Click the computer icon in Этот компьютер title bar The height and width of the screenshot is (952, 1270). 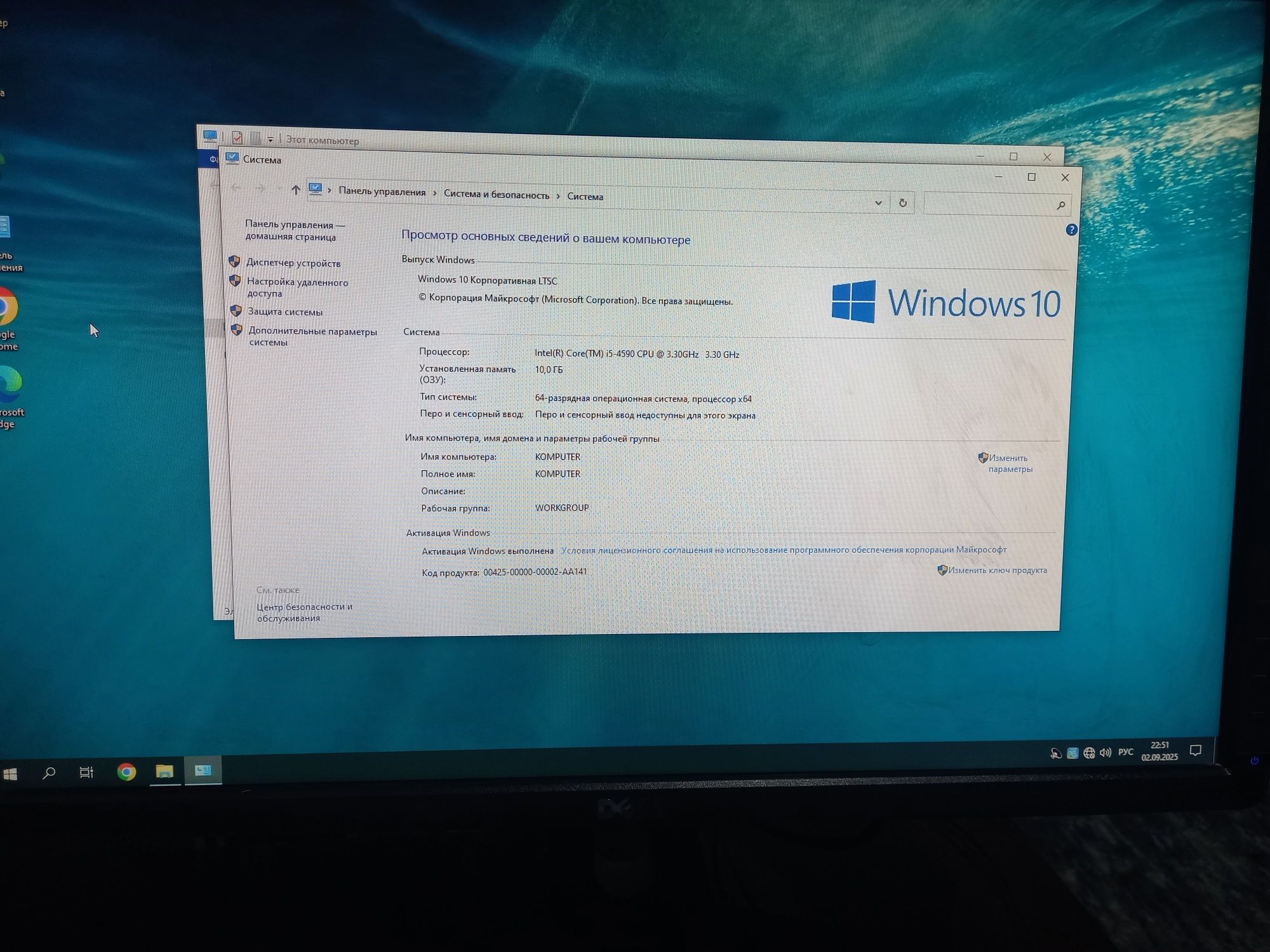[210, 136]
